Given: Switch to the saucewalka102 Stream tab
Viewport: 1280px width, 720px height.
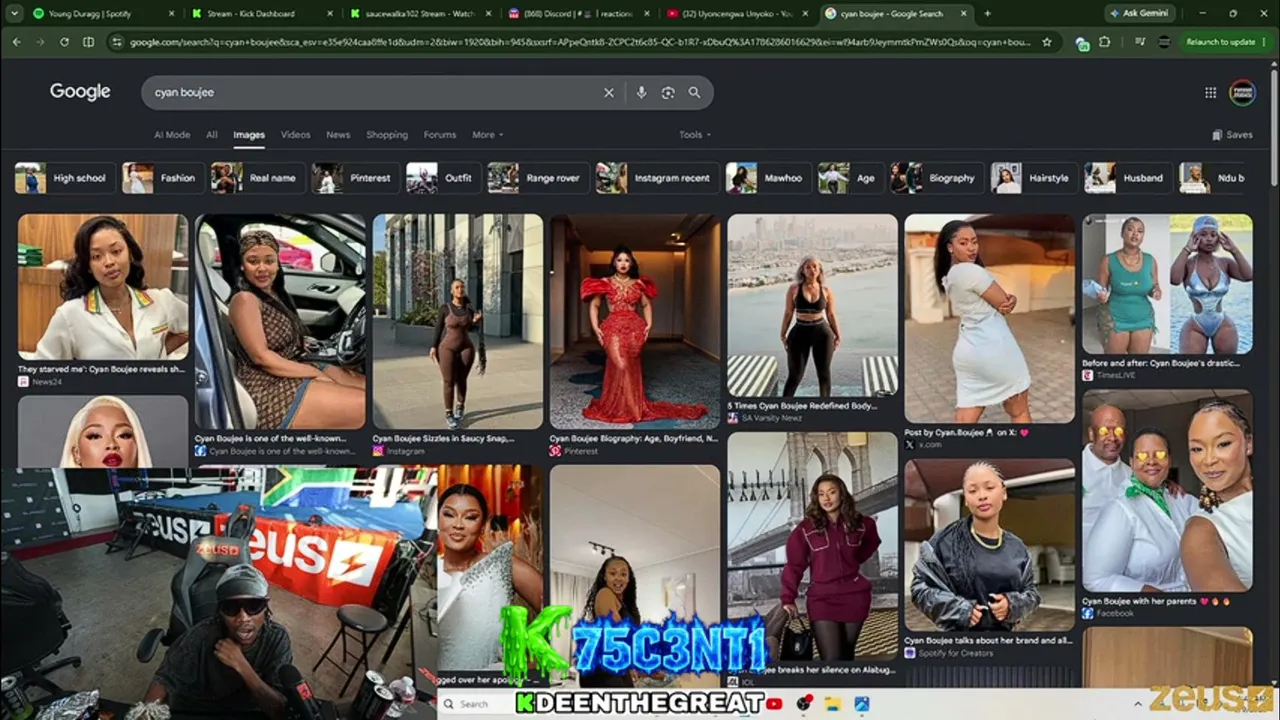Looking at the screenshot, I should (421, 13).
